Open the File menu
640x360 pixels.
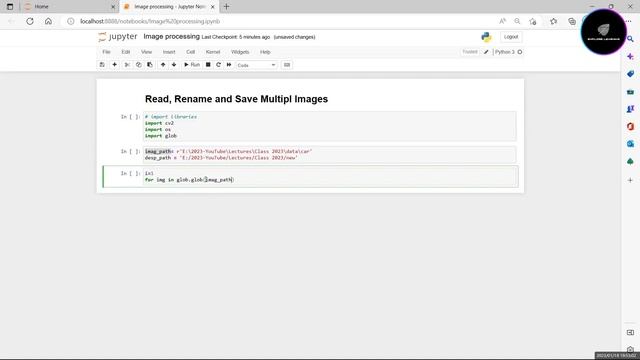[107, 52]
